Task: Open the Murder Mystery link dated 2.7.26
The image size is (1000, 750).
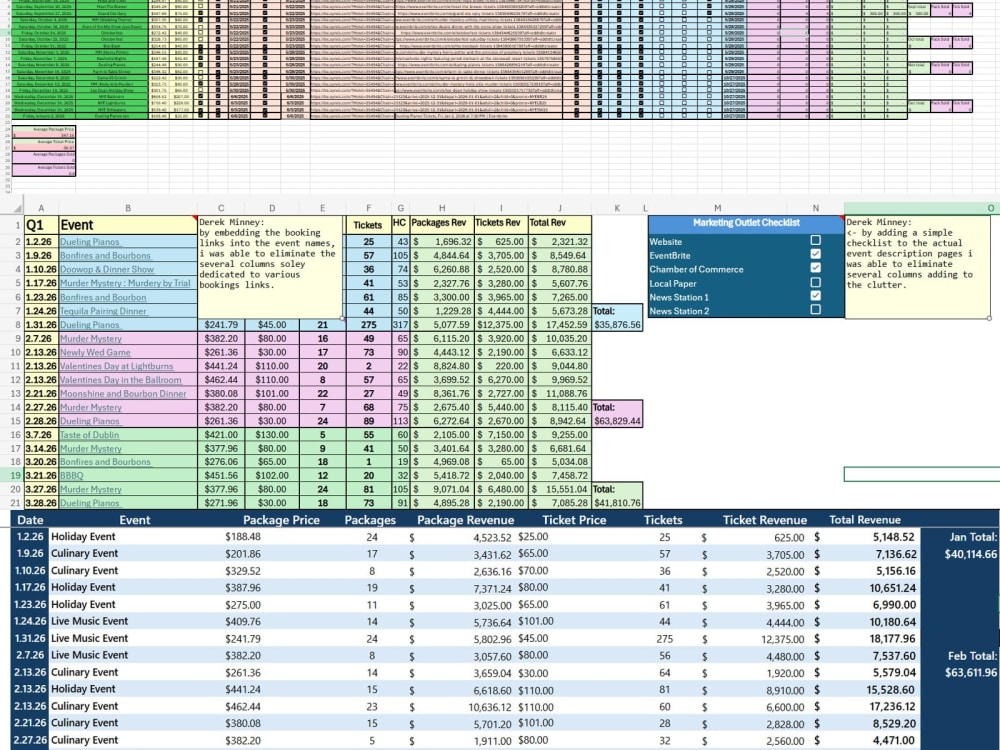Action: click(x=91, y=339)
